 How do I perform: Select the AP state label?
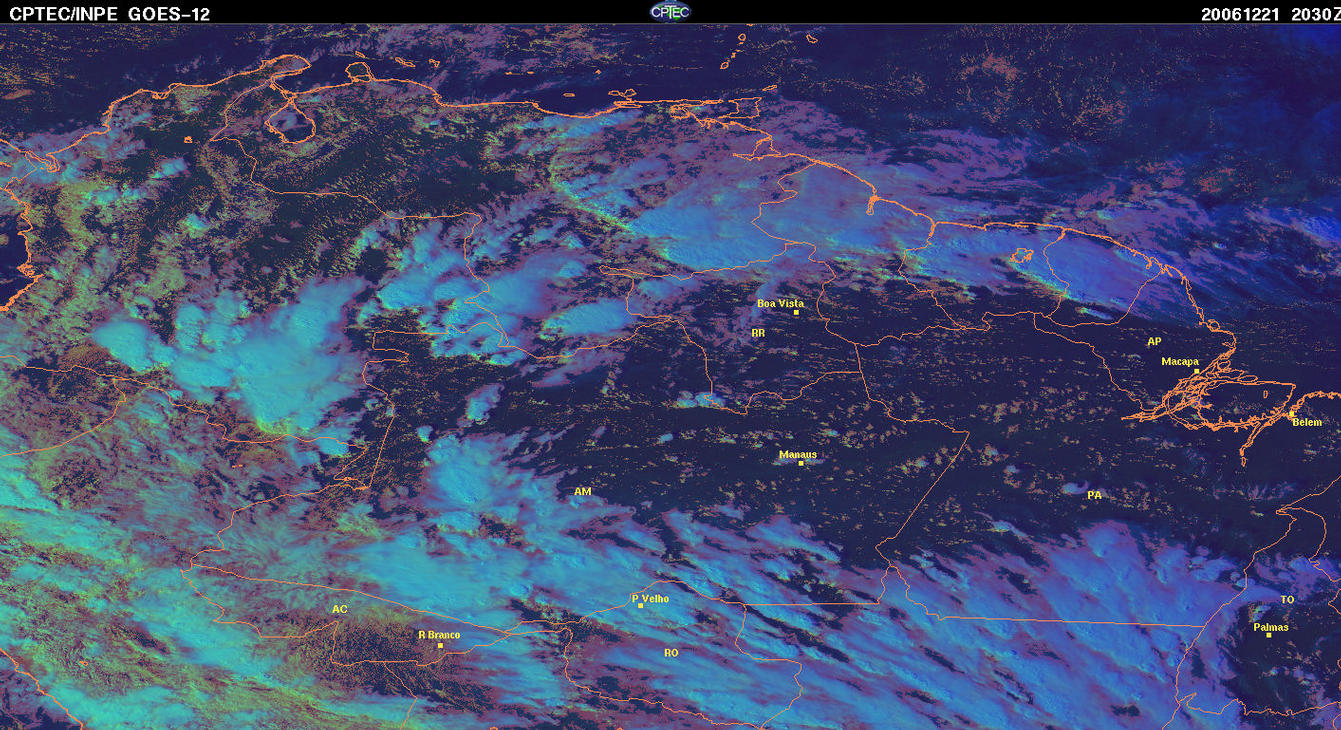1154,342
